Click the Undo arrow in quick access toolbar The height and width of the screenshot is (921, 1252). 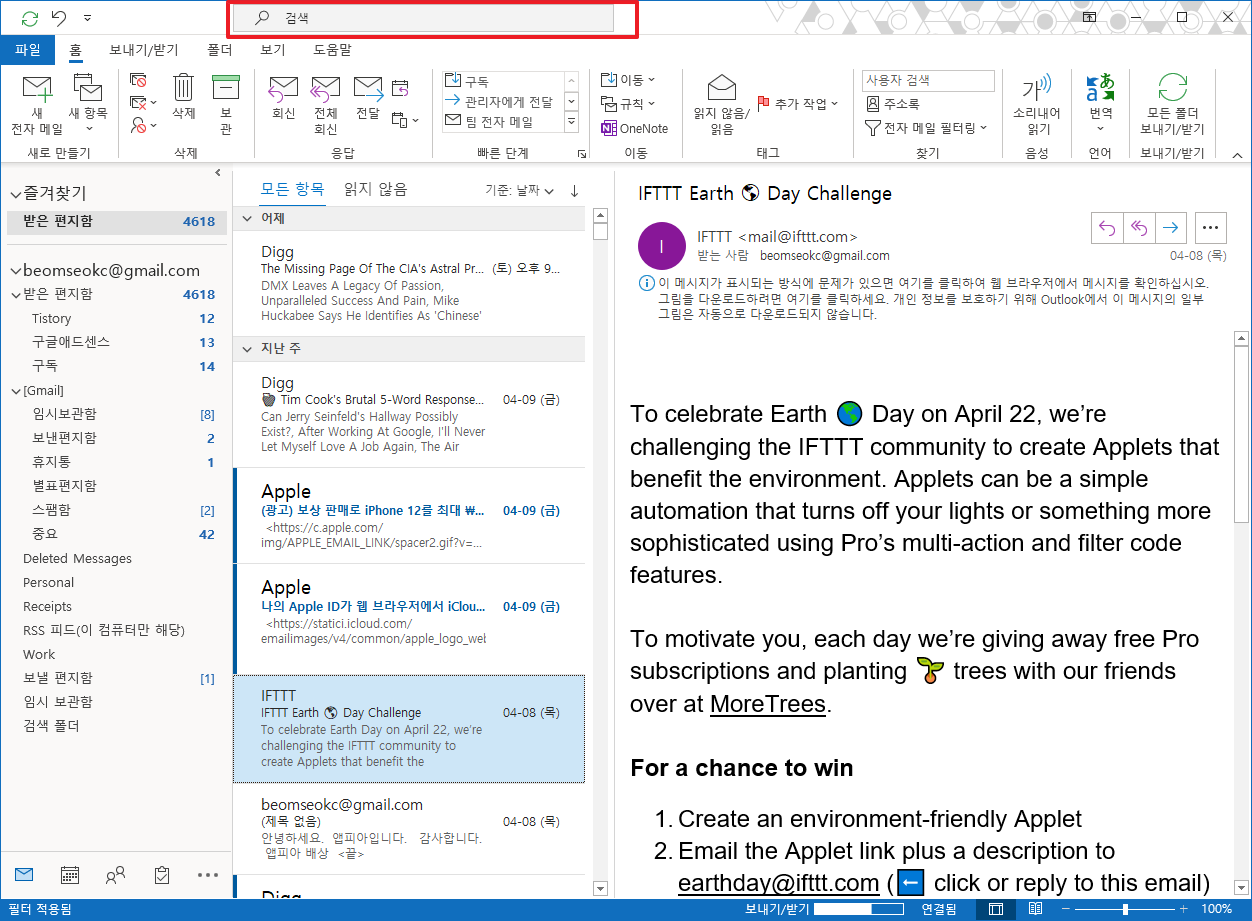coord(59,18)
